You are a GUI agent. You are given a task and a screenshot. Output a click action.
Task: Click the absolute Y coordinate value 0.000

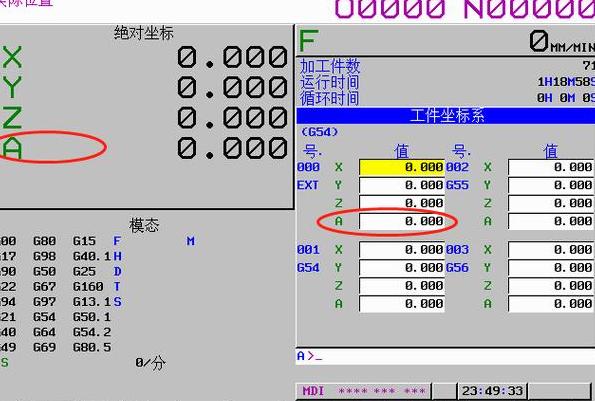[233, 87]
